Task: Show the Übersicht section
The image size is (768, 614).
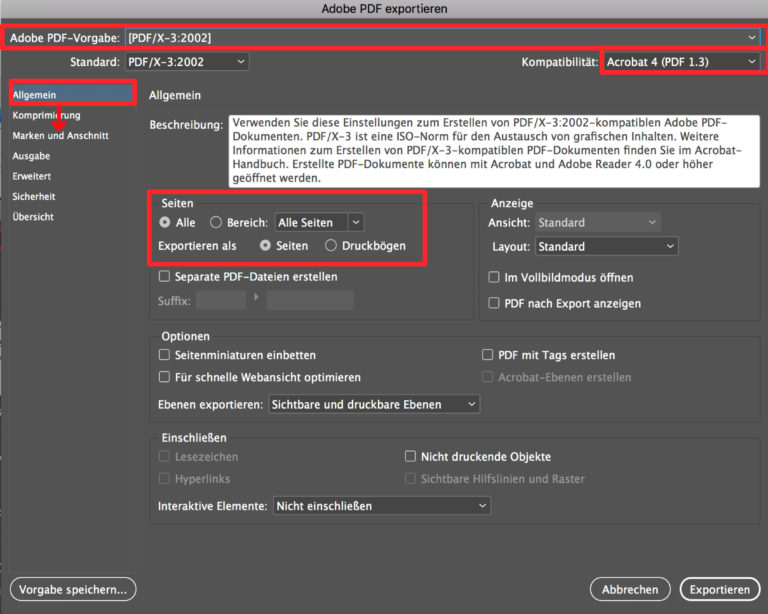Action: pos(33,217)
